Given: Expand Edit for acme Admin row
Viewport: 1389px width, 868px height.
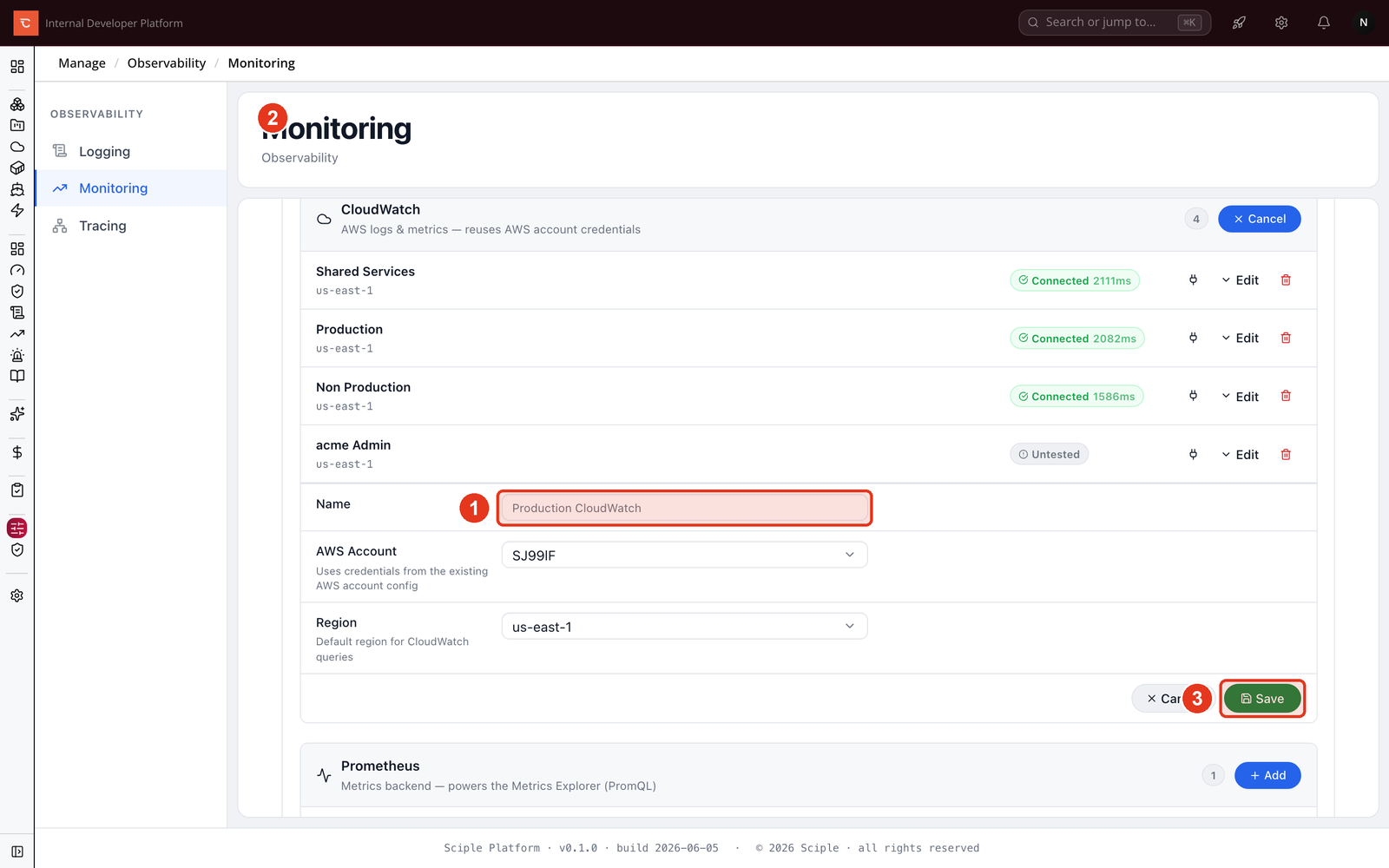Looking at the screenshot, I should (1240, 455).
